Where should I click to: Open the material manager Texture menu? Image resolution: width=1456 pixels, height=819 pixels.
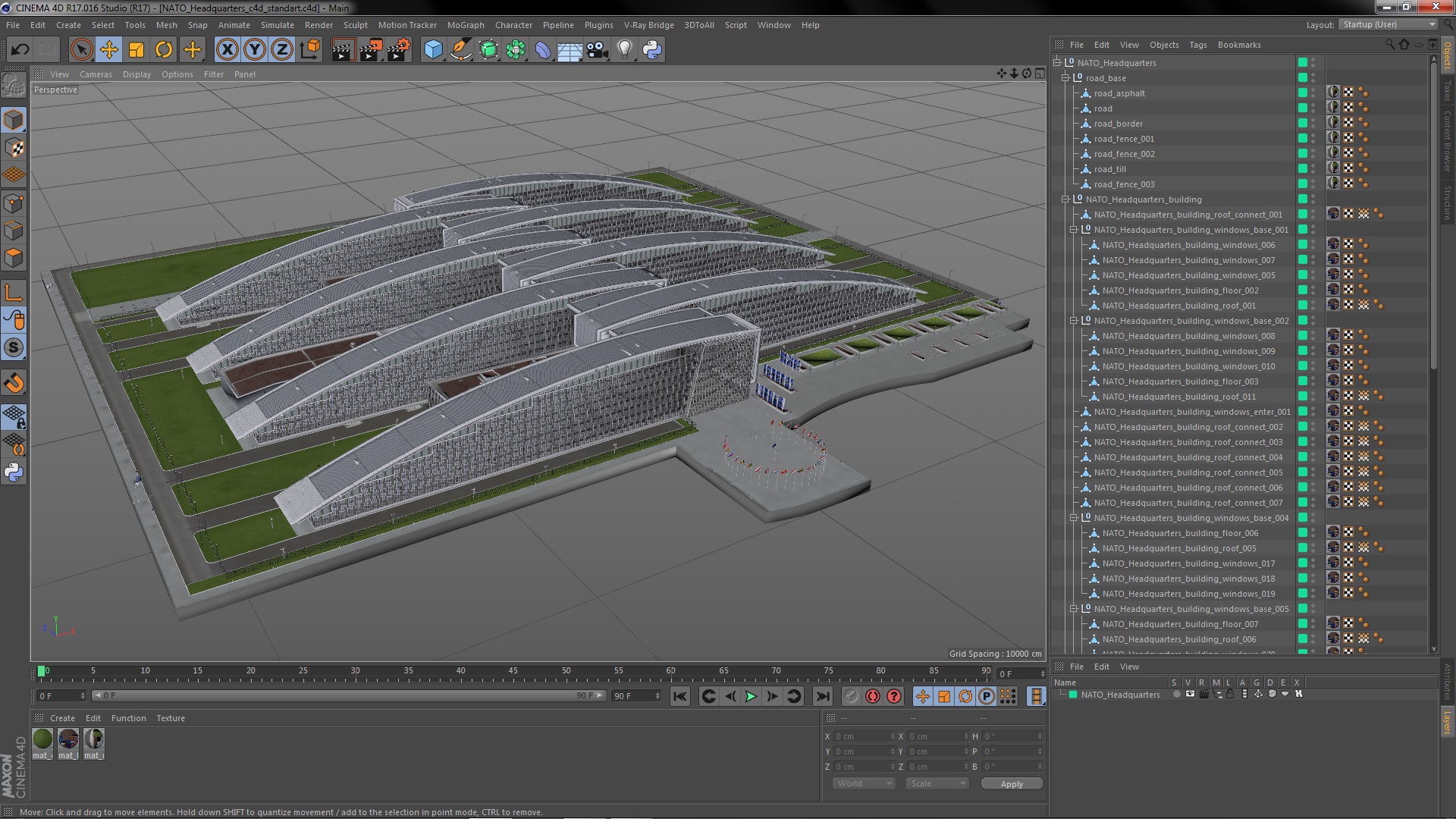[x=171, y=718]
